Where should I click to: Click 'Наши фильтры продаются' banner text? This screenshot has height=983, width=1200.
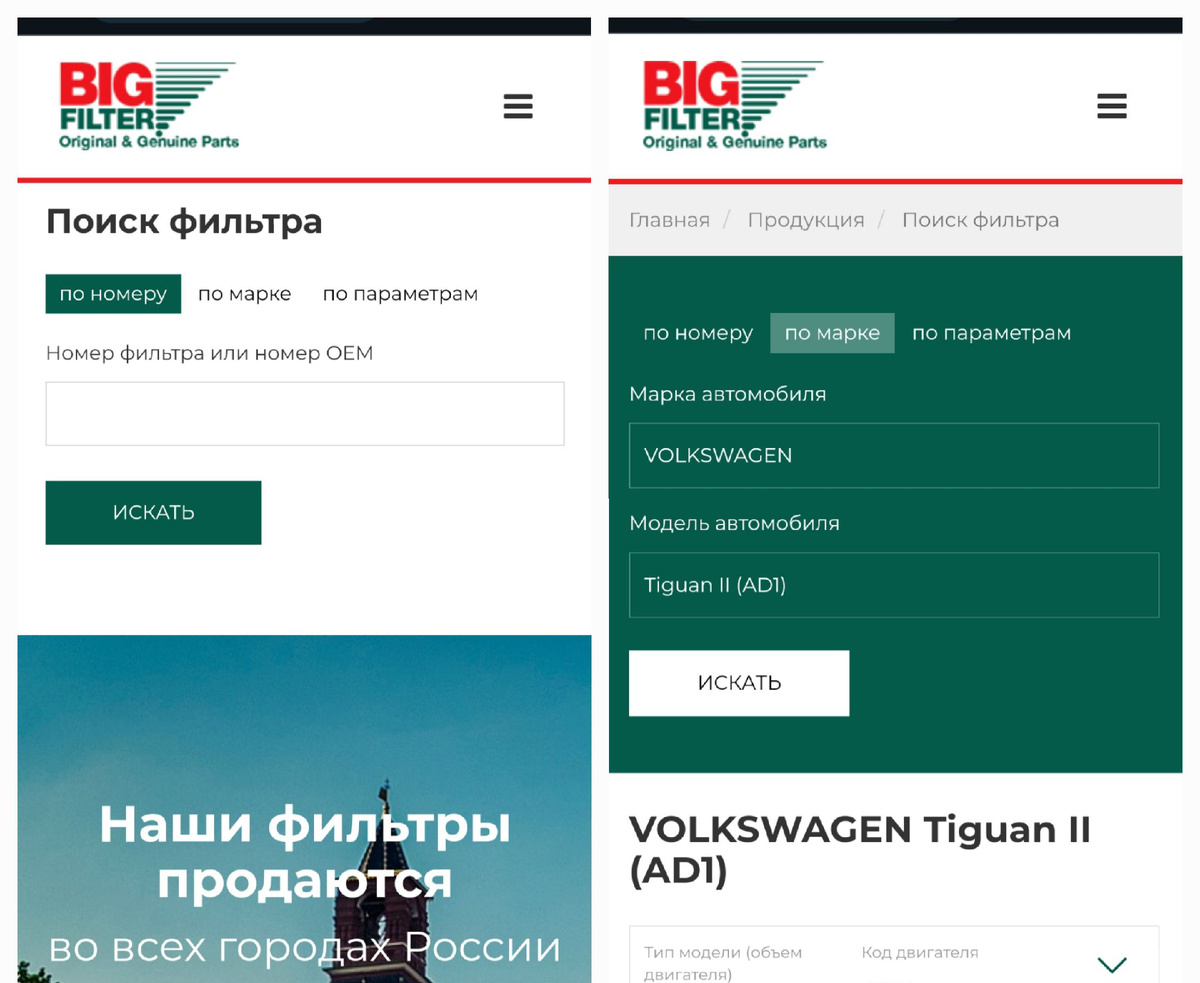tap(305, 853)
